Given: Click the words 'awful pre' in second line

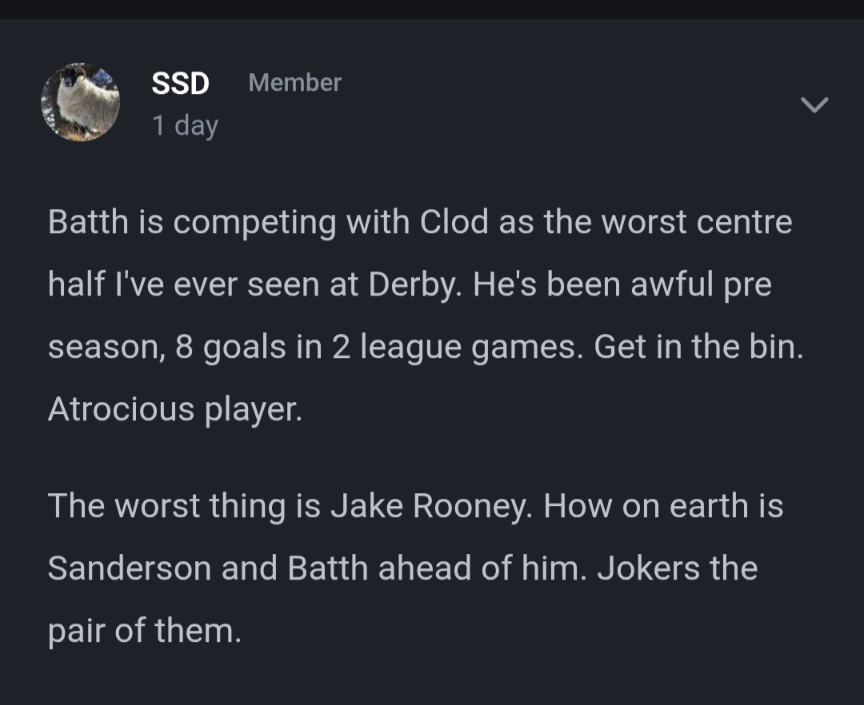Looking at the screenshot, I should [x=701, y=284].
